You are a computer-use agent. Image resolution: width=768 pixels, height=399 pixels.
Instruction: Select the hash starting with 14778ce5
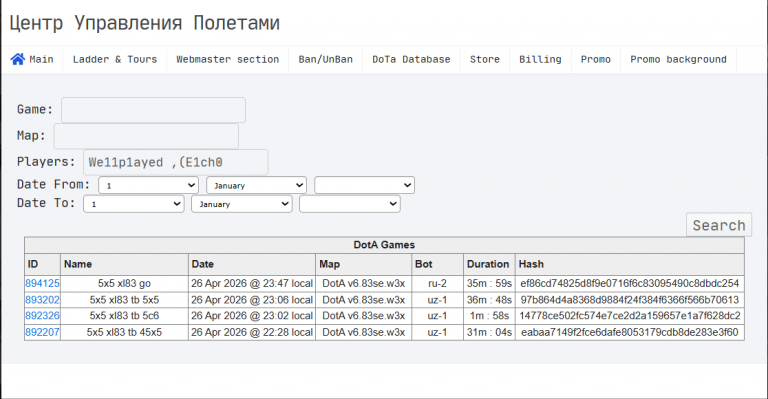[630, 316]
